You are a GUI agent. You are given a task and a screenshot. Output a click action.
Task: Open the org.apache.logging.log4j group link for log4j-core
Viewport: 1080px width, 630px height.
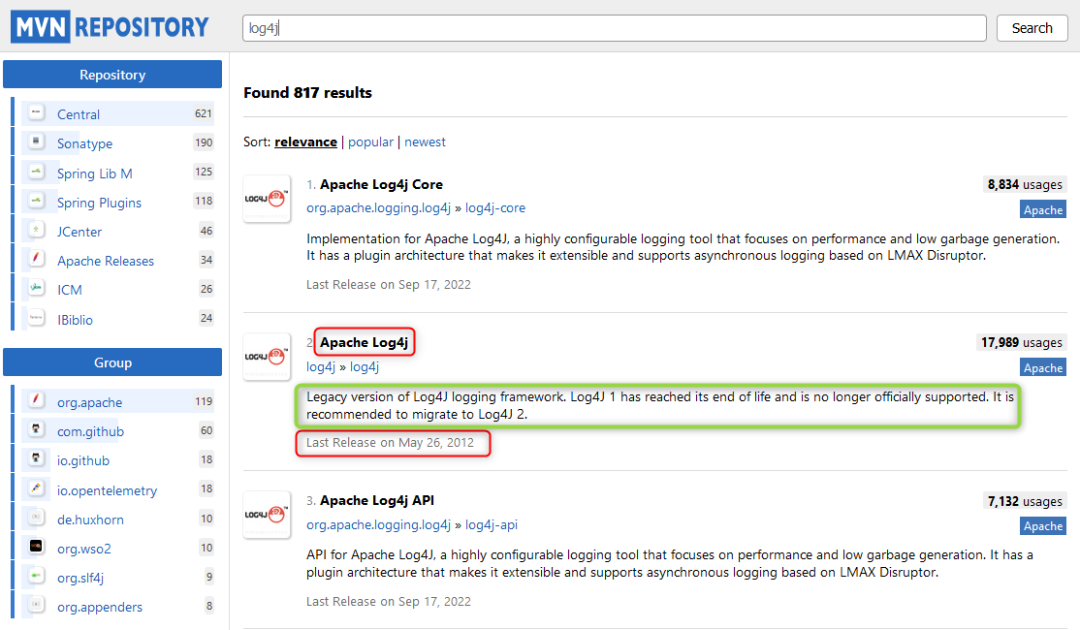[378, 208]
